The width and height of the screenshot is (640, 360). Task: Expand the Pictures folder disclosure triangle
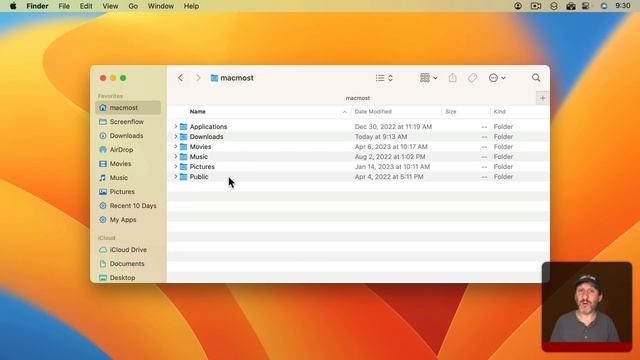[176, 167]
